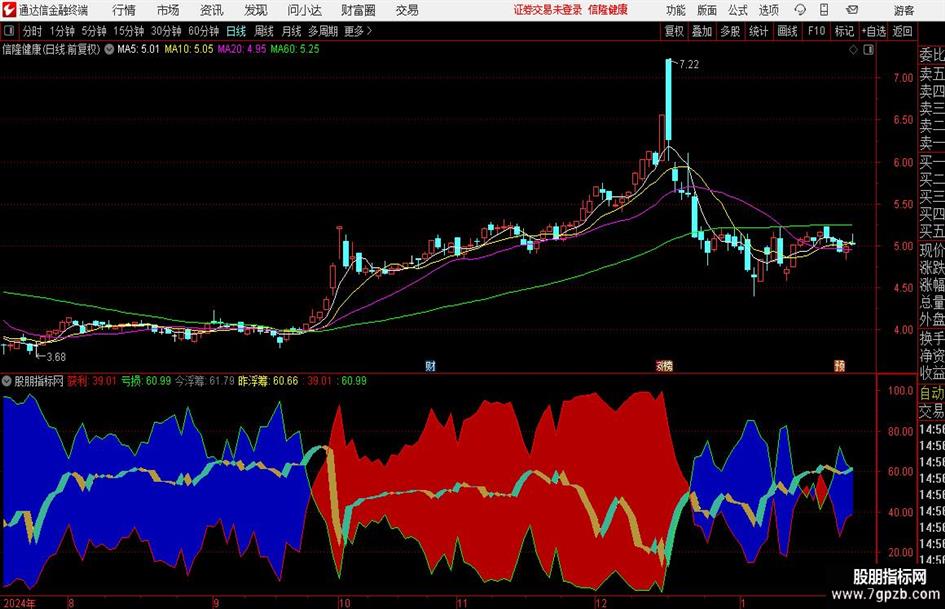Open the mail envelope icon
Viewport: 945px width, 609px height.
point(852,10)
